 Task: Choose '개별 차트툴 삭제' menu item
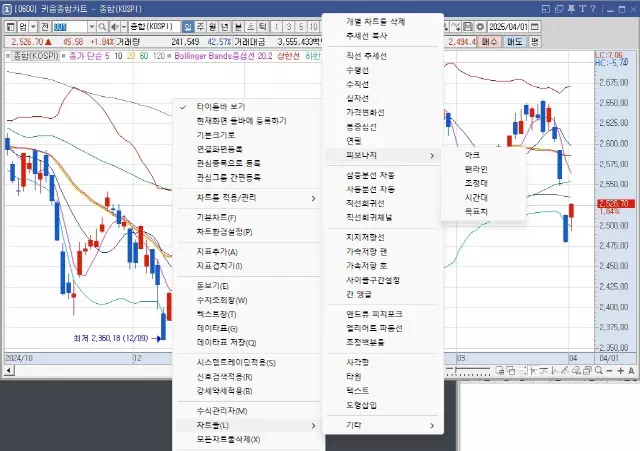(382, 22)
